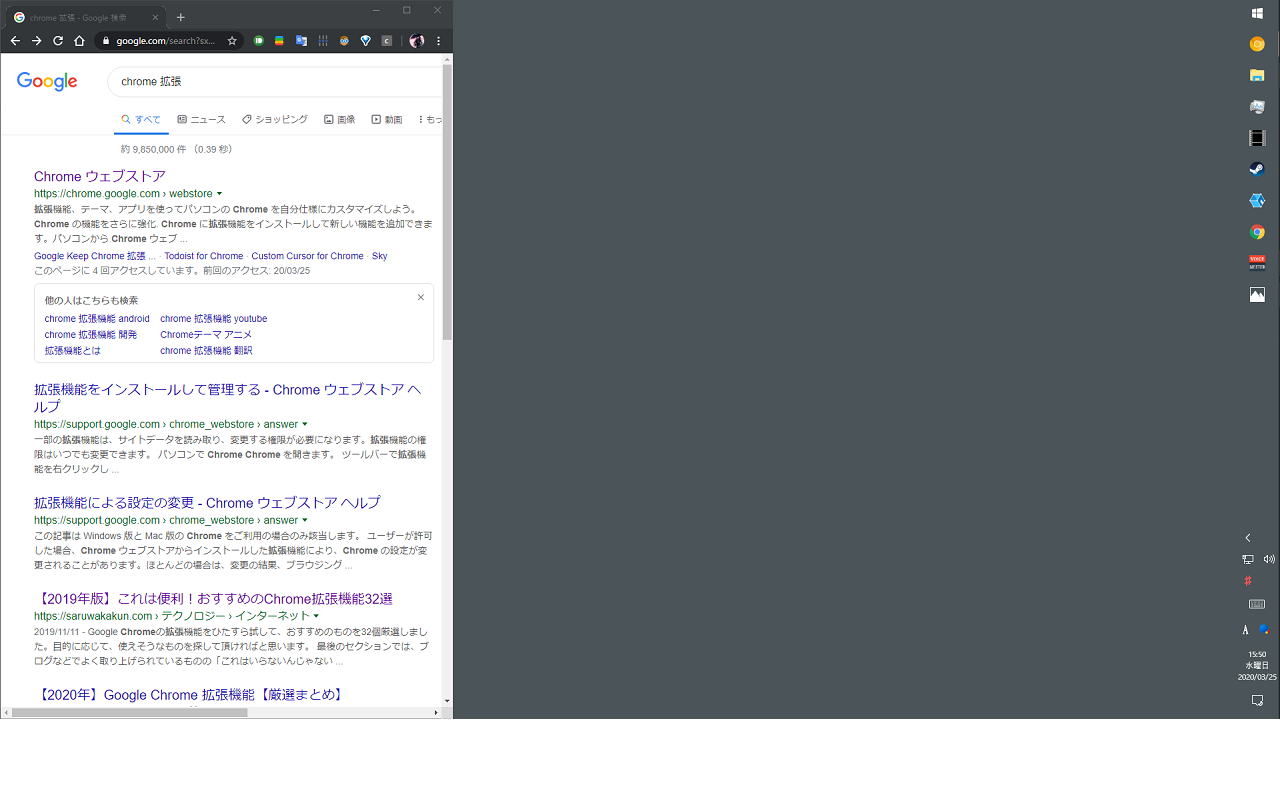
Task: Click the Google logo
Action: pyautogui.click(x=47, y=82)
